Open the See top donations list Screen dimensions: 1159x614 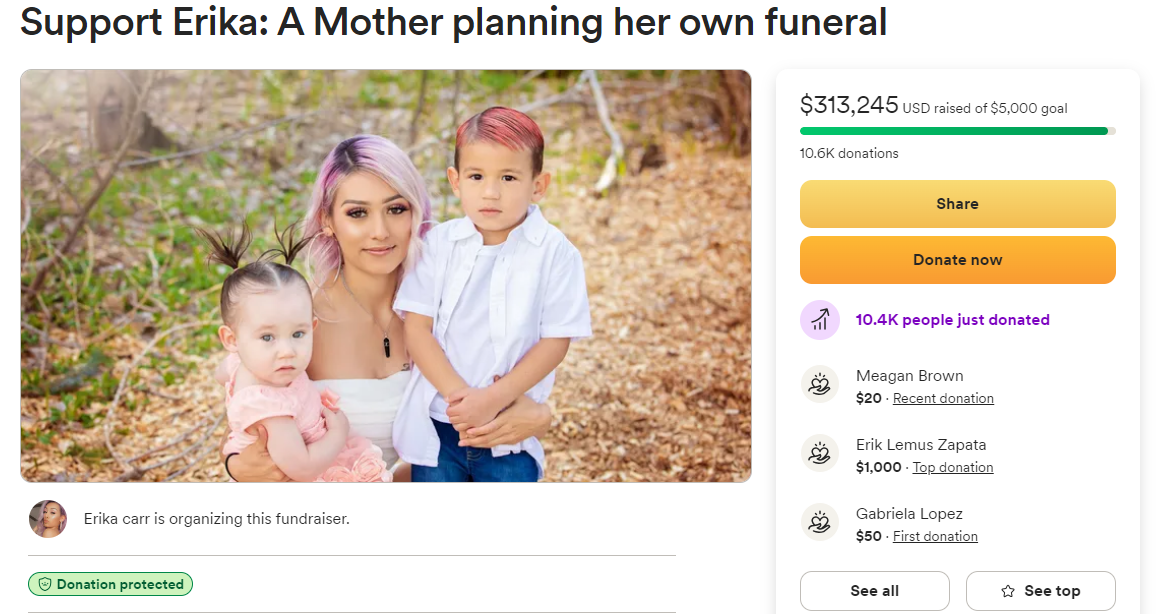point(1040,591)
